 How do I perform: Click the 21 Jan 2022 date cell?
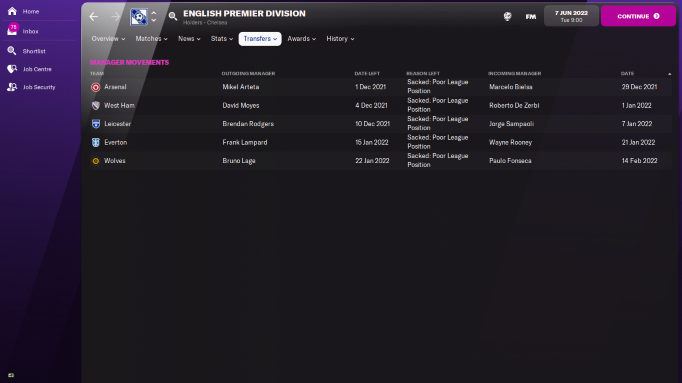point(638,142)
